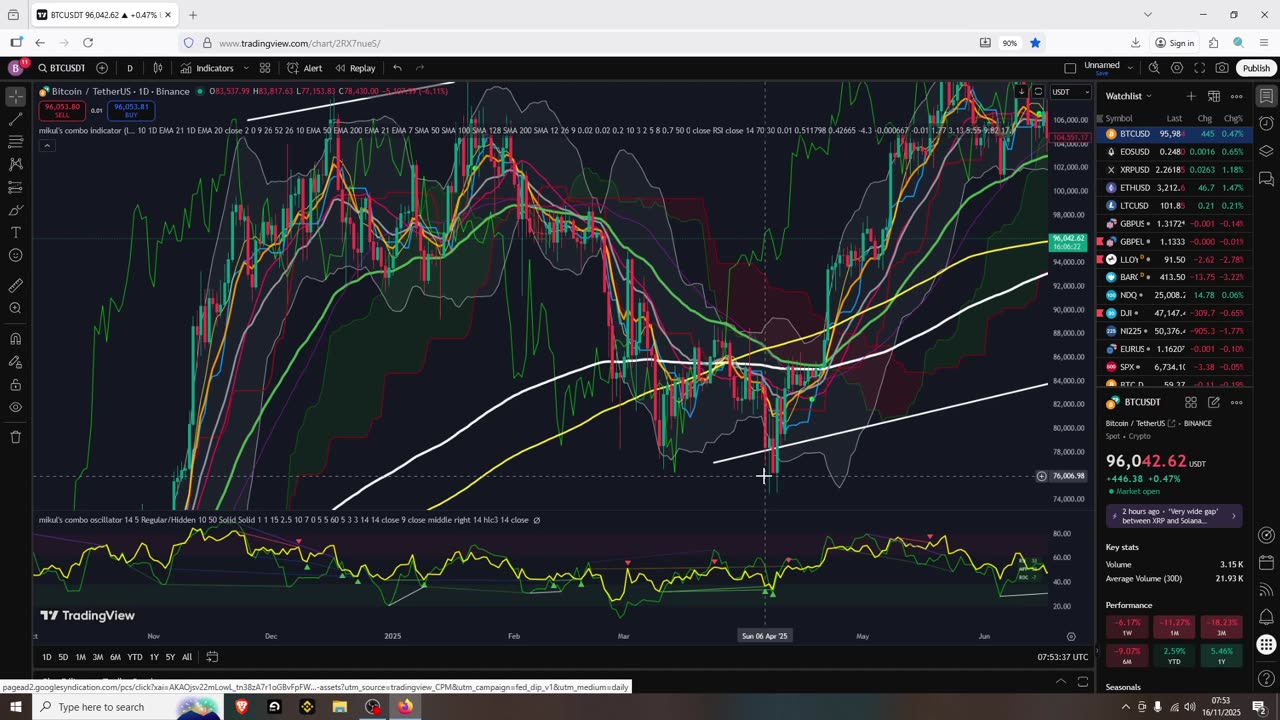
Task: Select the measure ruler tool
Action: click(15, 285)
